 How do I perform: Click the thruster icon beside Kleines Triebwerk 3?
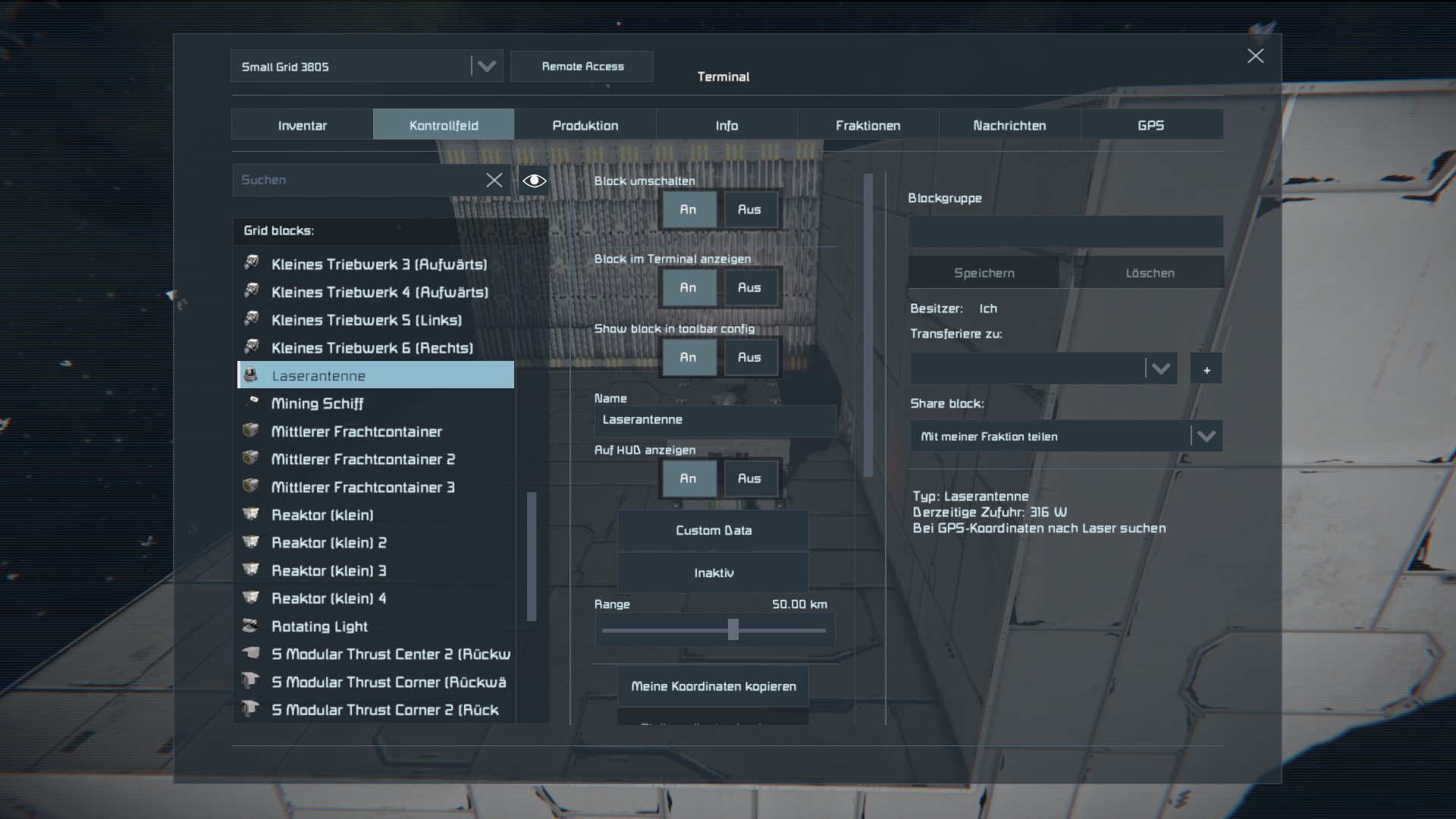coord(251,263)
